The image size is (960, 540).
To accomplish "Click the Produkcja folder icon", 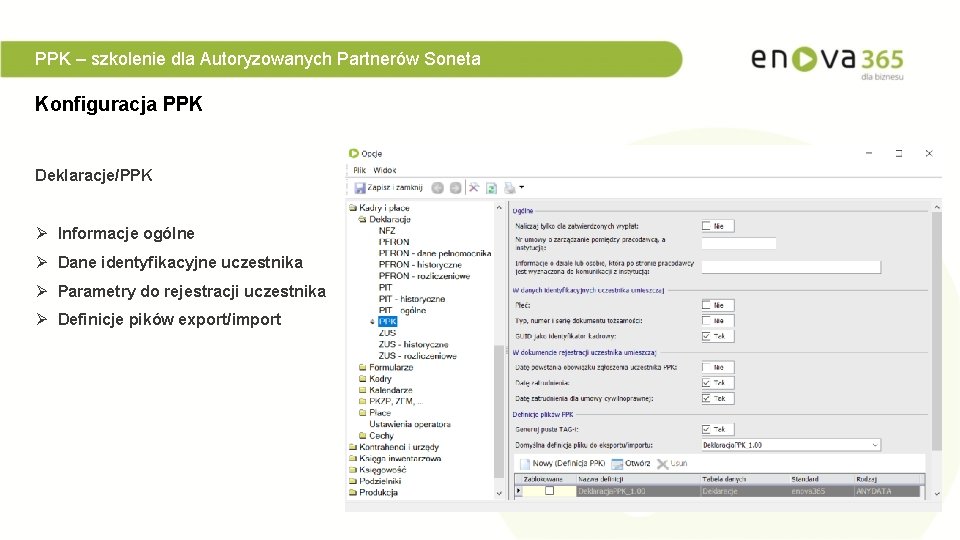I will pos(353,492).
